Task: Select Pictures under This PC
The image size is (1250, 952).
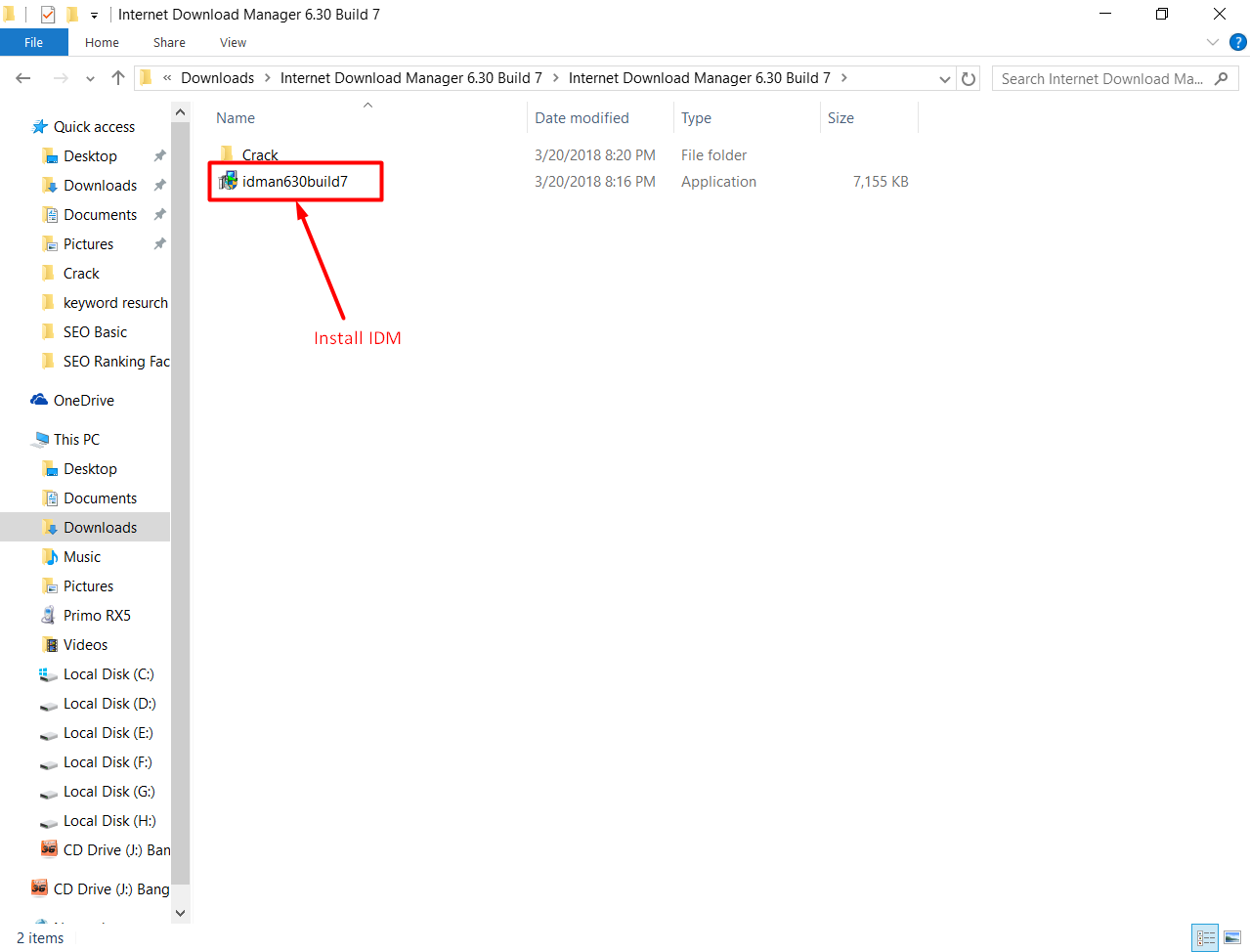Action: 88,585
